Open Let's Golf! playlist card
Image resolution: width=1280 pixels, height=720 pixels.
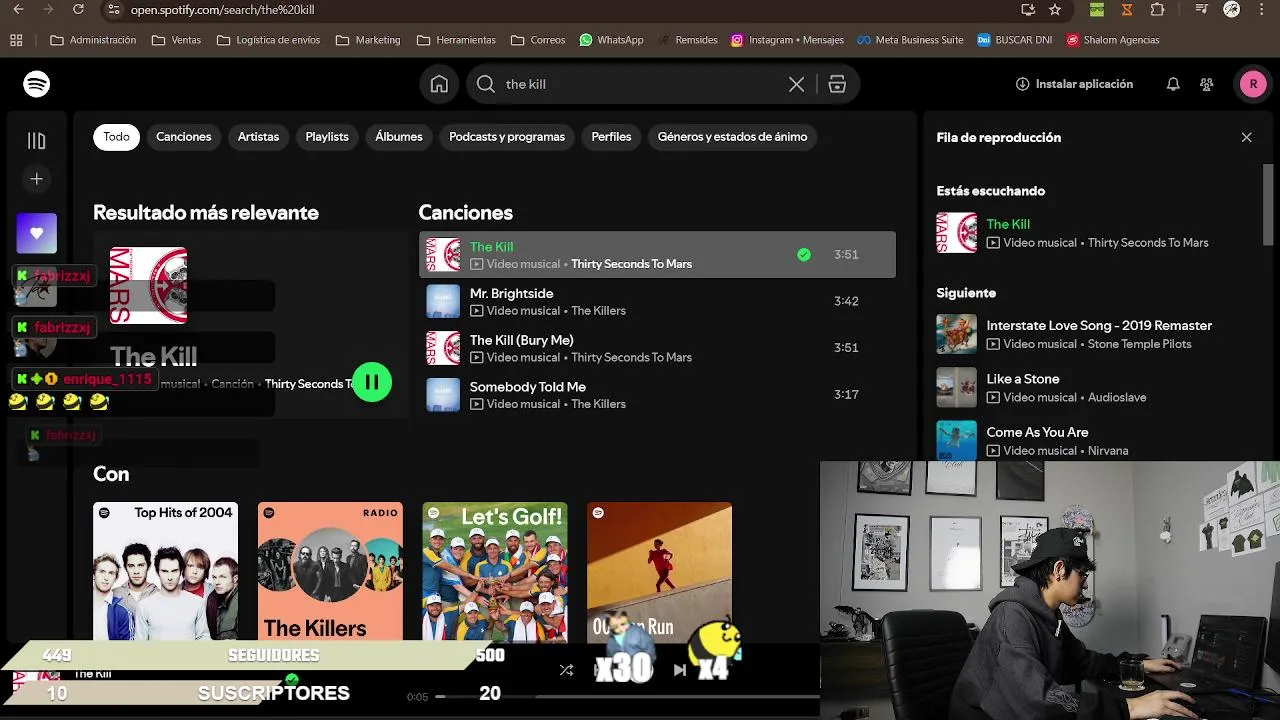tap(494, 572)
